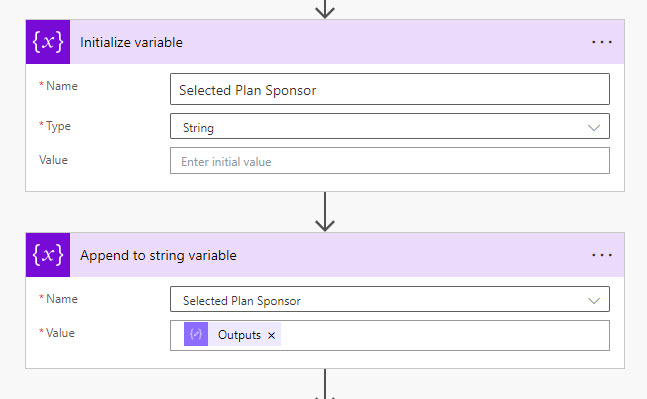Click the Enter initial value field
647x399 pixels.
pyautogui.click(x=390, y=161)
